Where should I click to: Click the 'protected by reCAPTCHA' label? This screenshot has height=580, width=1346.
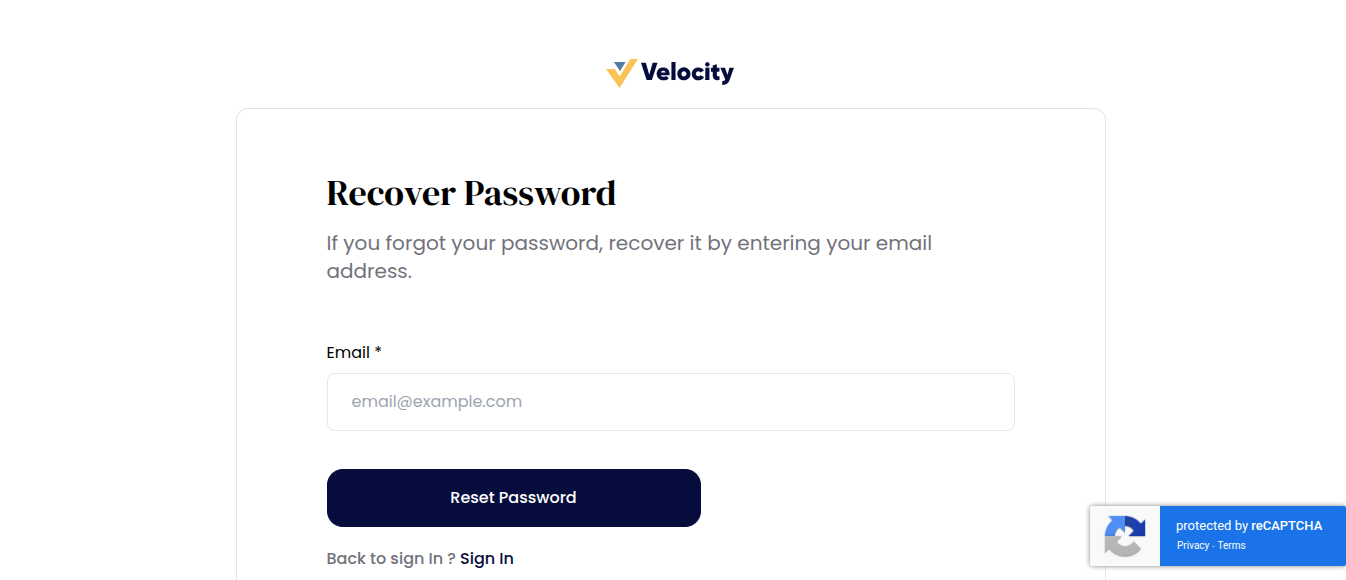(x=1249, y=525)
